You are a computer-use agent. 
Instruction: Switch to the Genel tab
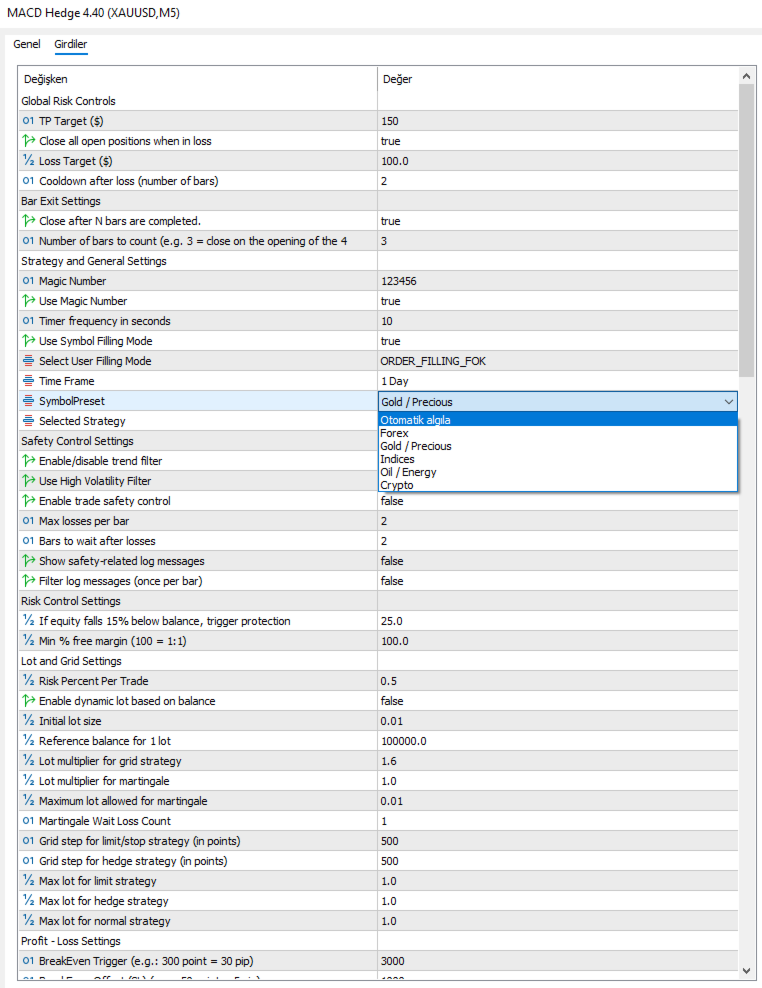[x=27, y=44]
